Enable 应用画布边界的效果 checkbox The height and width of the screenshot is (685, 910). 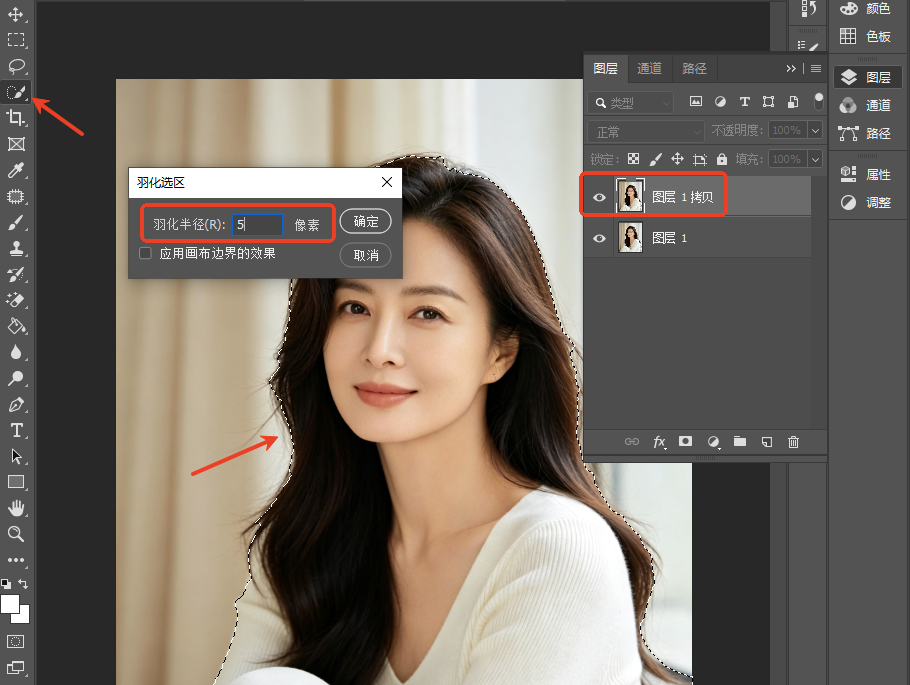[x=146, y=253]
